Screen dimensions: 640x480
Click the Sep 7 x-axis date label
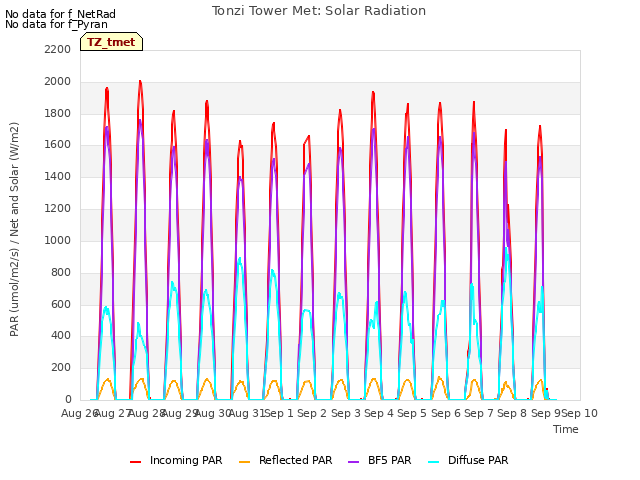click(479, 413)
